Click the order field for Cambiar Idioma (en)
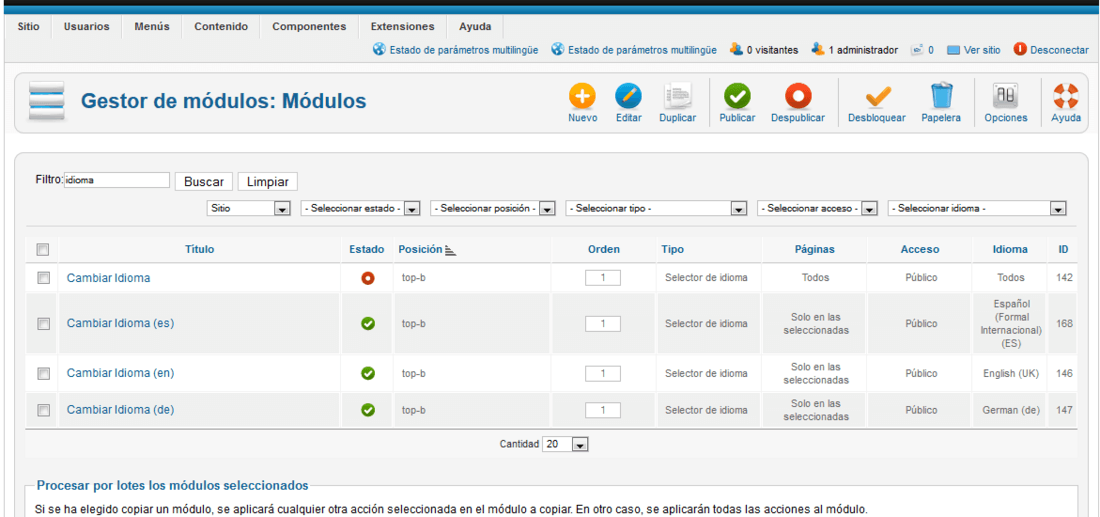This screenshot has height=517, width=1100. 603,373
